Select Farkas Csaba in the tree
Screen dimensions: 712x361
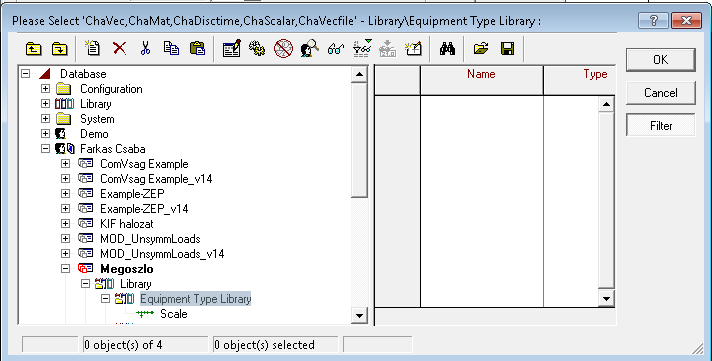click(x=113, y=149)
